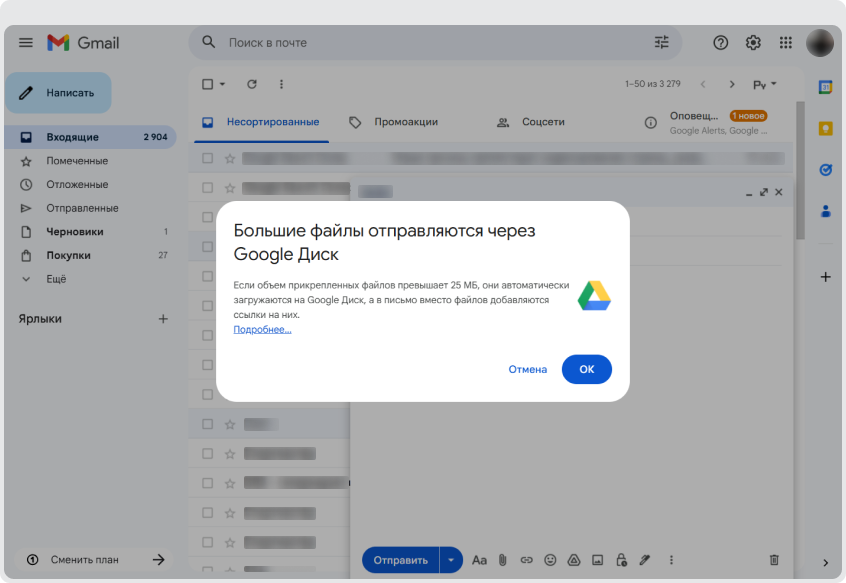The width and height of the screenshot is (846, 583).
Task: Open the Помеченные folder
Action: pos(91,161)
